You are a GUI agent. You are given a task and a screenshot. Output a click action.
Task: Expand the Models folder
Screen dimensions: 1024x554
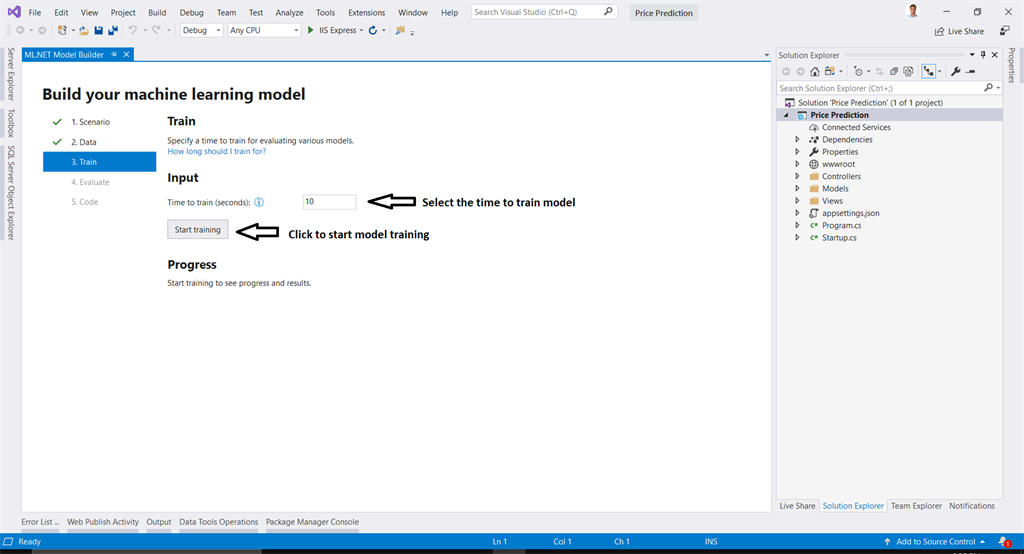(797, 188)
